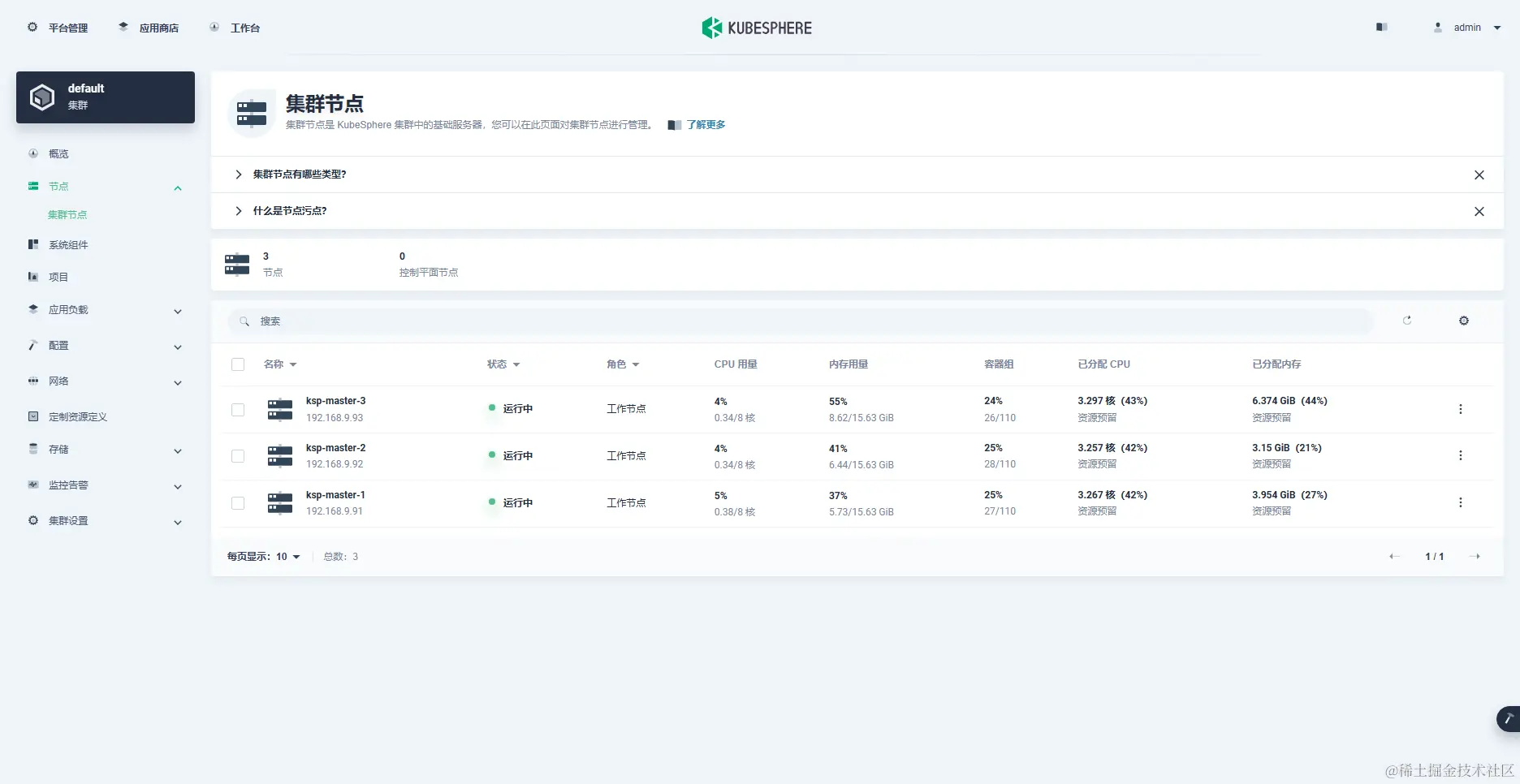Open more actions for ksp-master-1
Image resolution: width=1520 pixels, height=784 pixels.
(1460, 502)
